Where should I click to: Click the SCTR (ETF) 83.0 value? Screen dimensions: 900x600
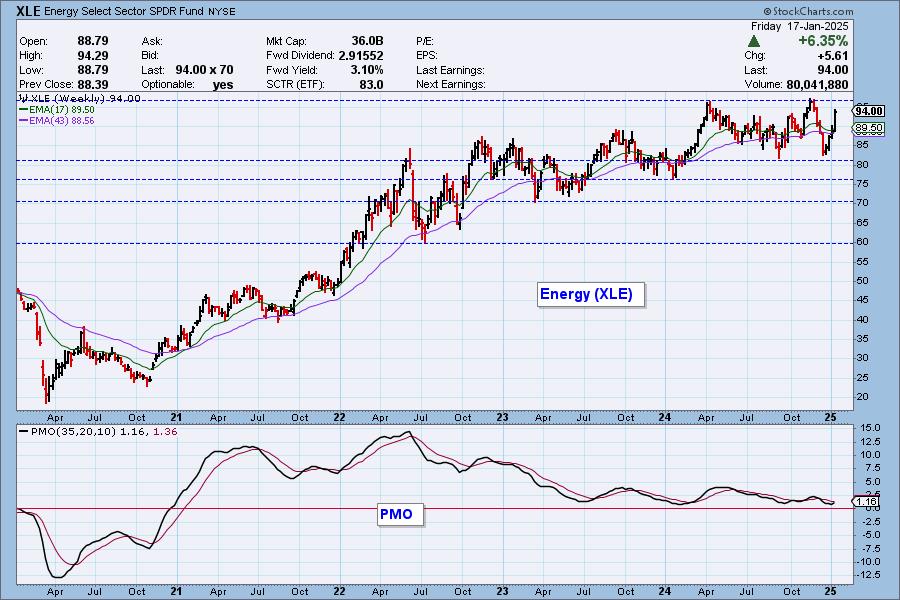[371, 84]
